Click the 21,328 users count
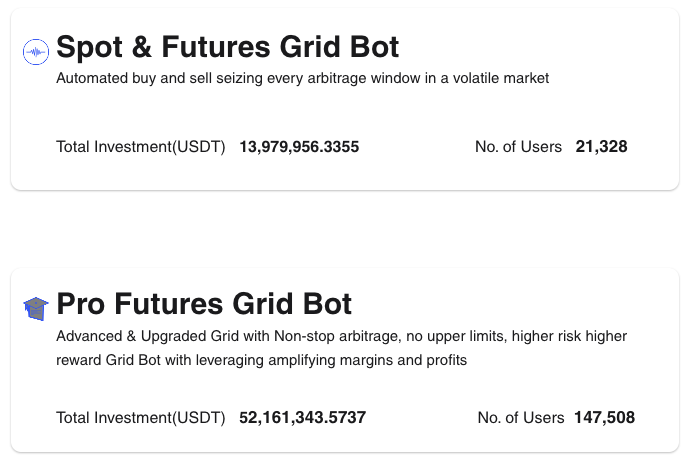The width and height of the screenshot is (699, 465). coord(601,147)
